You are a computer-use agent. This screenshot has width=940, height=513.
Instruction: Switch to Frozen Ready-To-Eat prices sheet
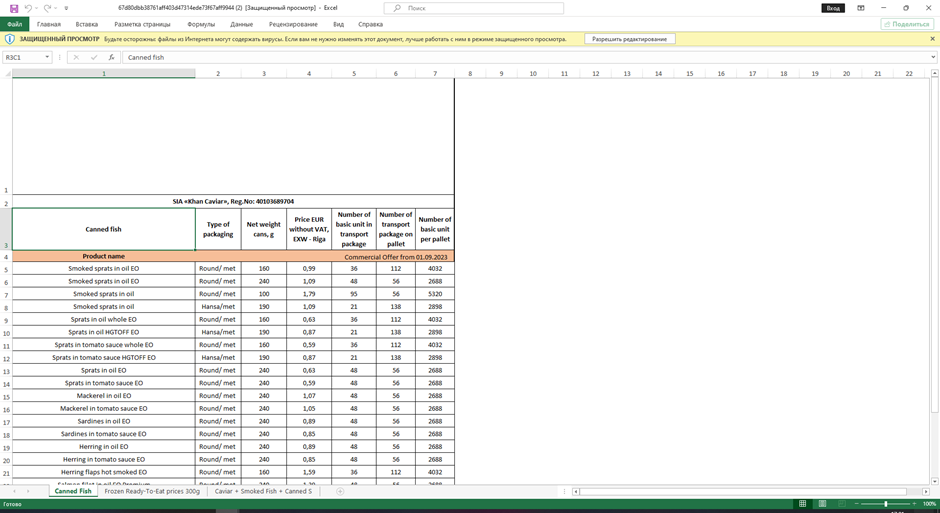[152, 491]
